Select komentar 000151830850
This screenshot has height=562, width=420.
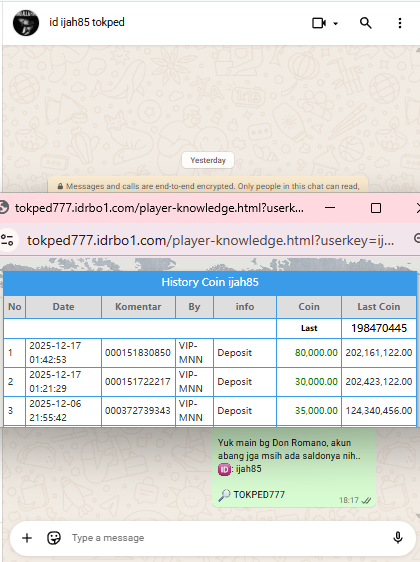tap(138, 353)
